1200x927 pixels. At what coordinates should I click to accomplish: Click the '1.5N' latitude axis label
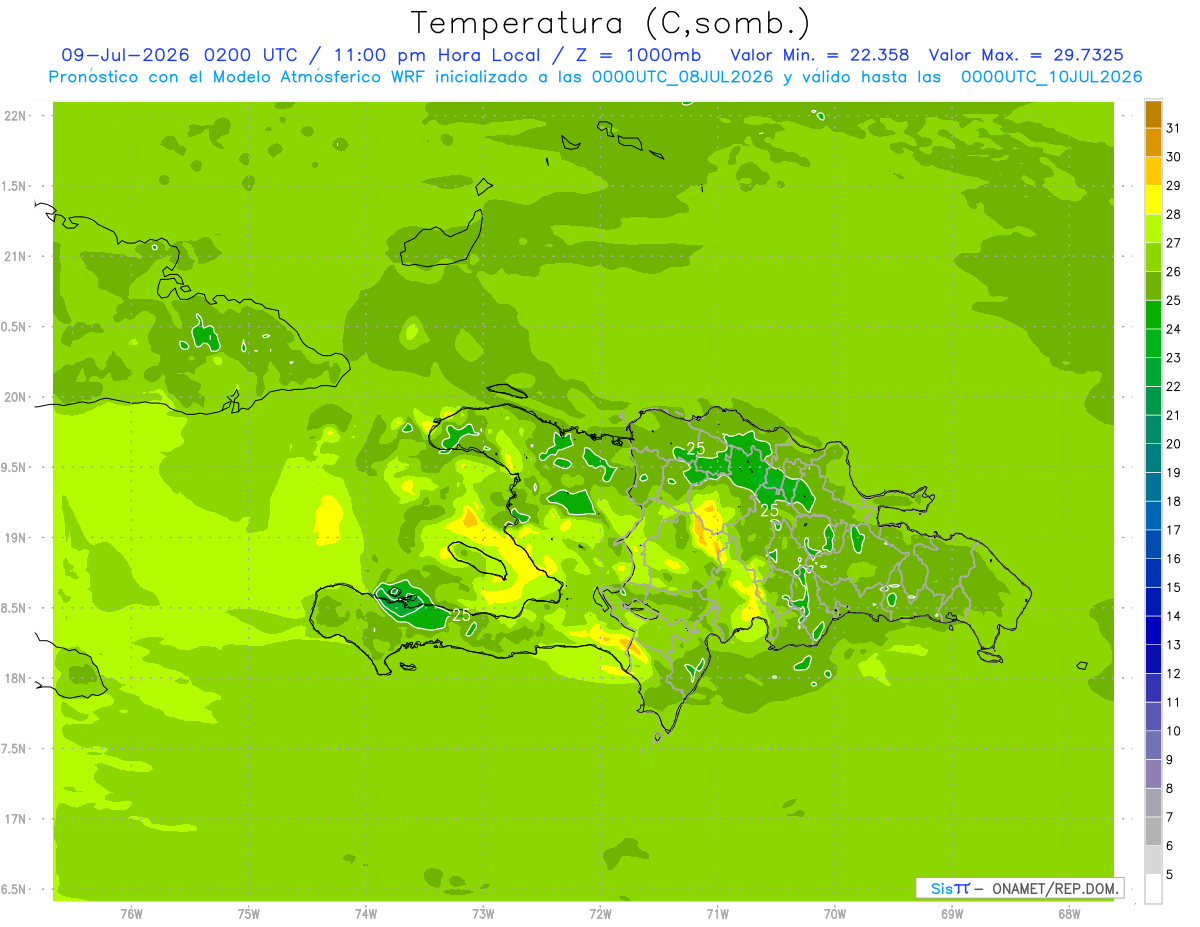(x=15, y=186)
